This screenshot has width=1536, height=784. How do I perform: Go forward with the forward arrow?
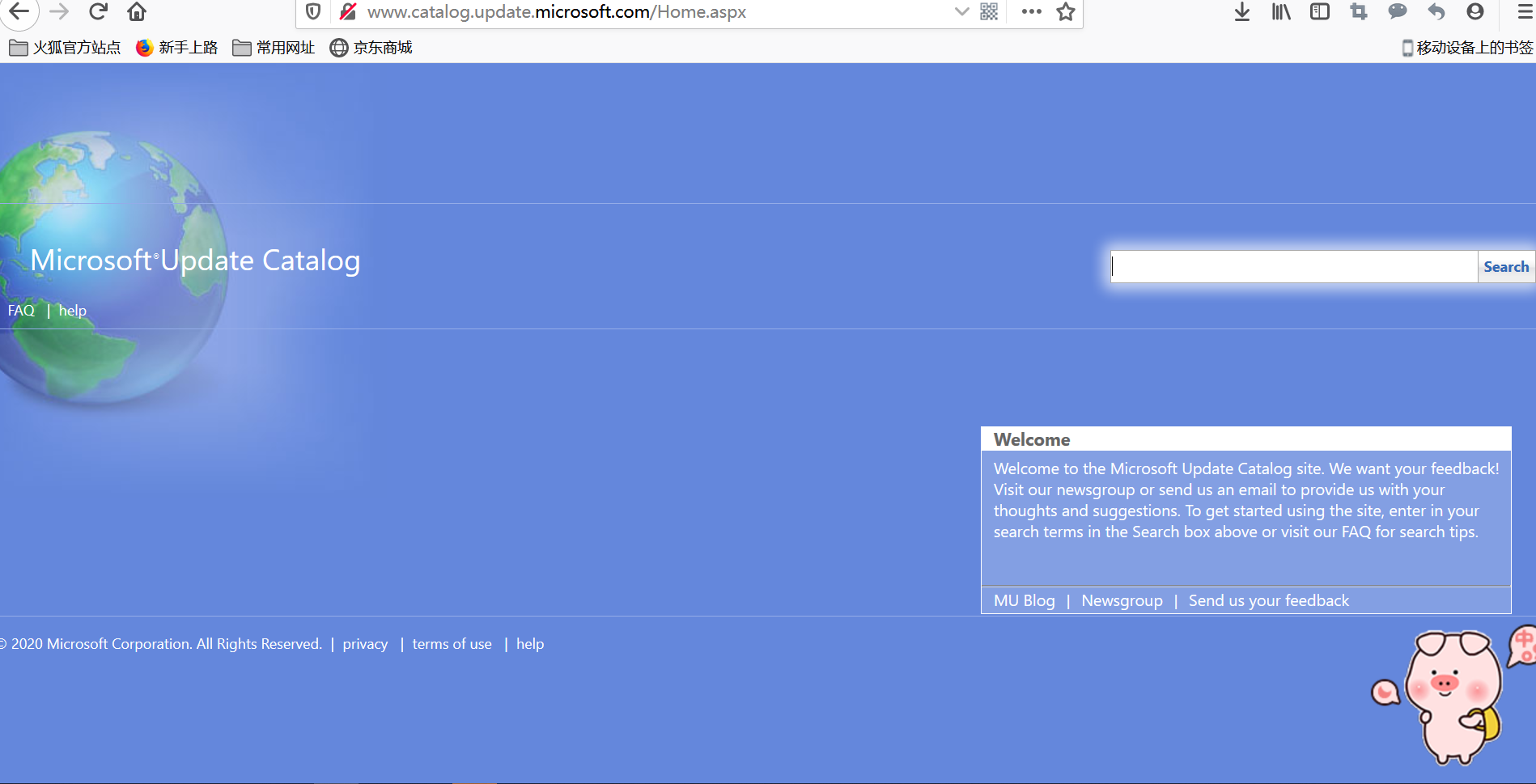(59, 11)
